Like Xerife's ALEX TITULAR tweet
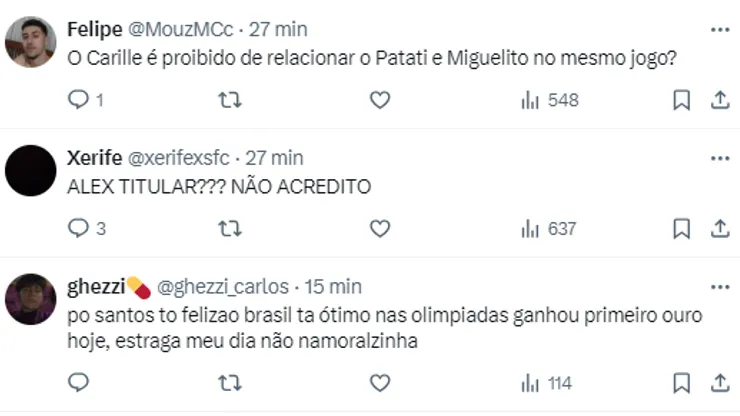This screenshot has width=740, height=416. pos(380,229)
